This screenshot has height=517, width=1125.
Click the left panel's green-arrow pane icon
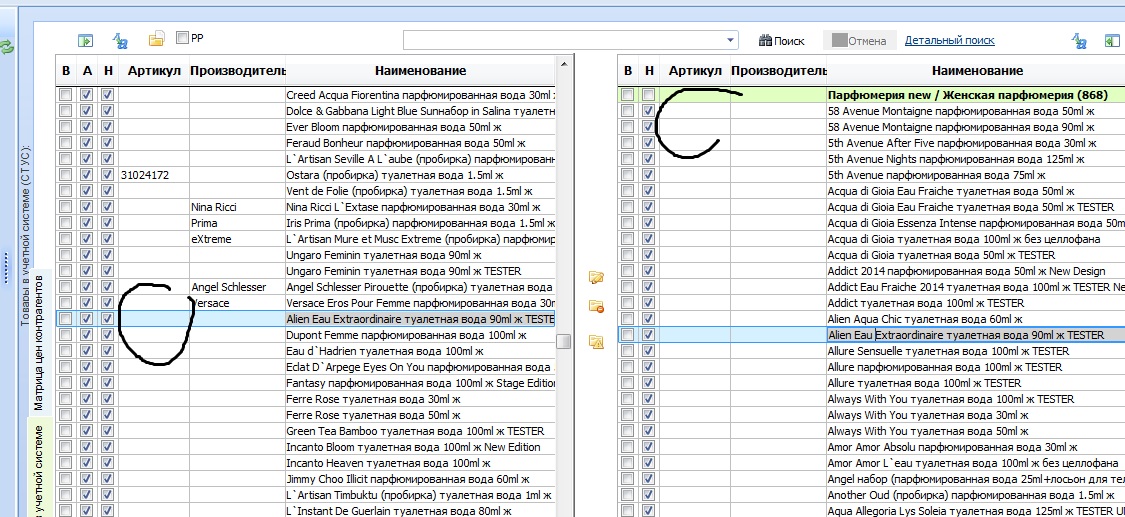click(85, 41)
